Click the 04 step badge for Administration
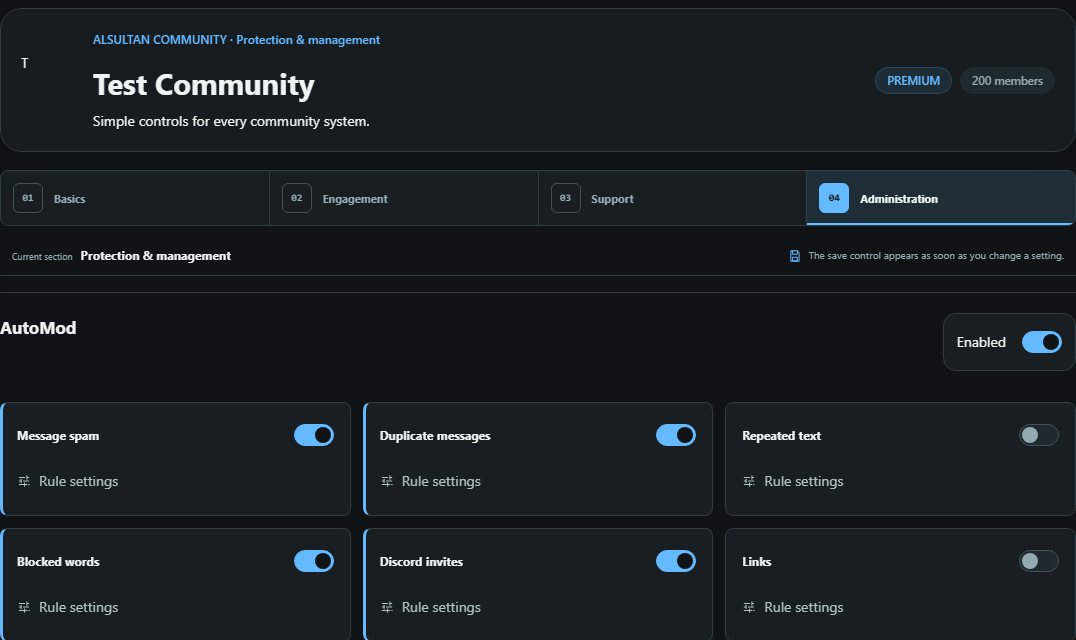 point(834,198)
